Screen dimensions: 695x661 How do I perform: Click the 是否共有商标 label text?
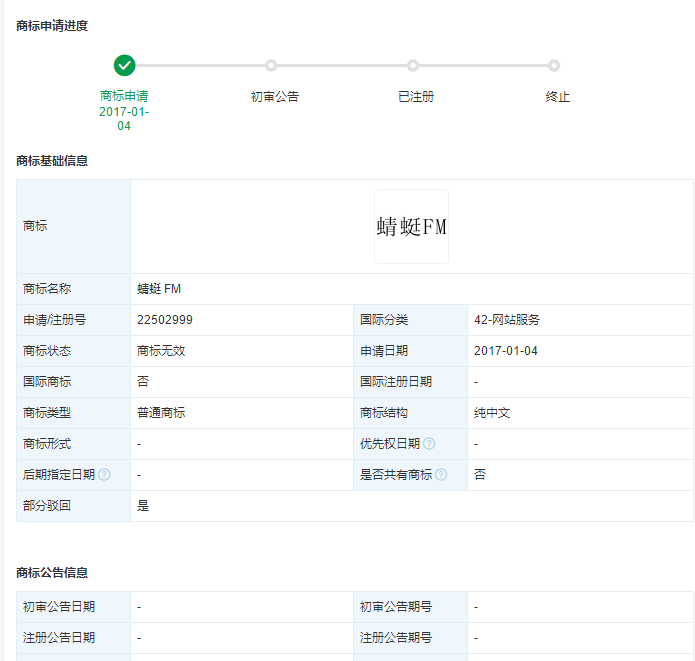click(x=396, y=475)
